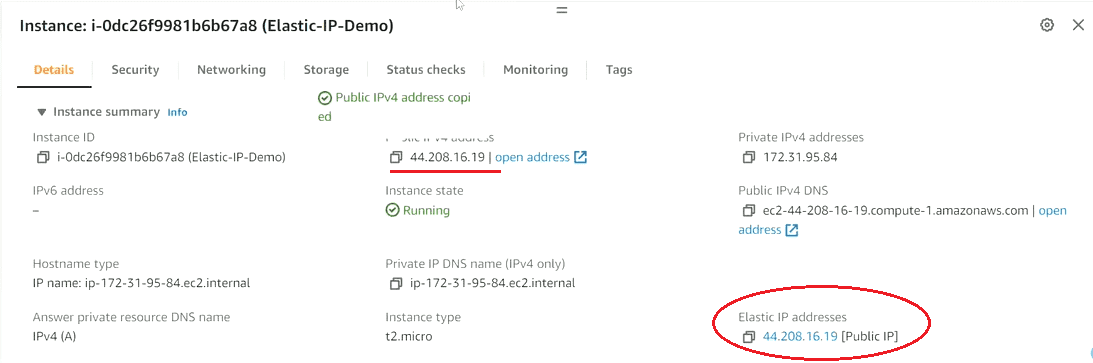
Task: Collapse the Instance summary section
Action: point(42,112)
